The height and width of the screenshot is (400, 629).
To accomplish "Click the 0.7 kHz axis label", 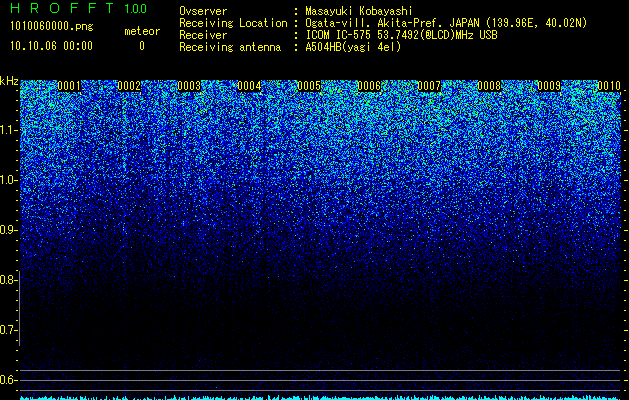I will point(8,330).
